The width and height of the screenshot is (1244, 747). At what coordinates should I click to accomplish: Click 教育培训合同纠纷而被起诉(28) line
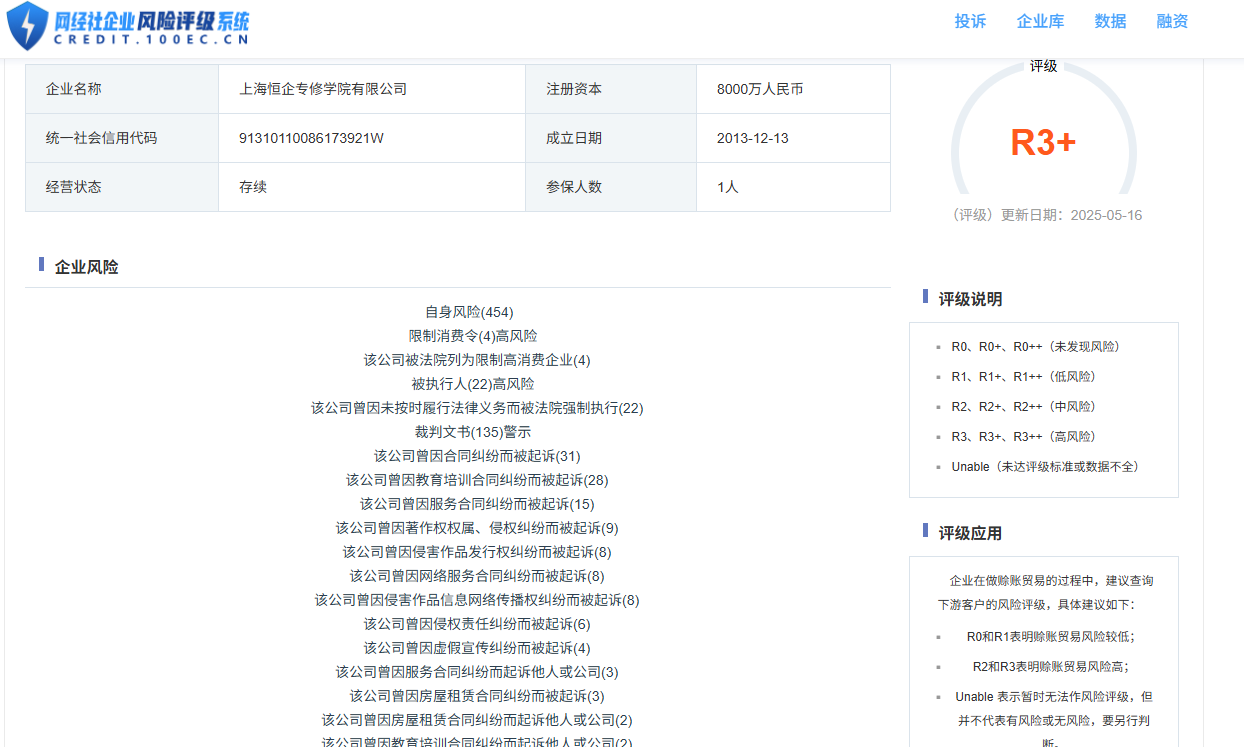tap(477, 480)
